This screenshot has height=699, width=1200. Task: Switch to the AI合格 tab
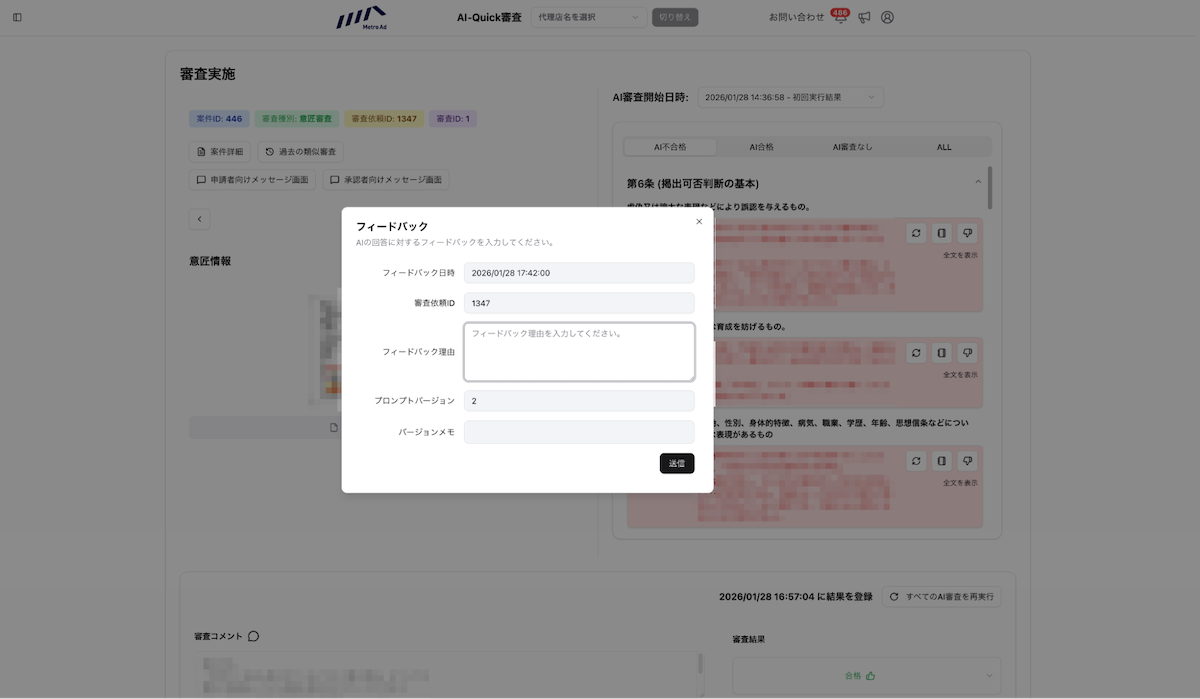[761, 147]
